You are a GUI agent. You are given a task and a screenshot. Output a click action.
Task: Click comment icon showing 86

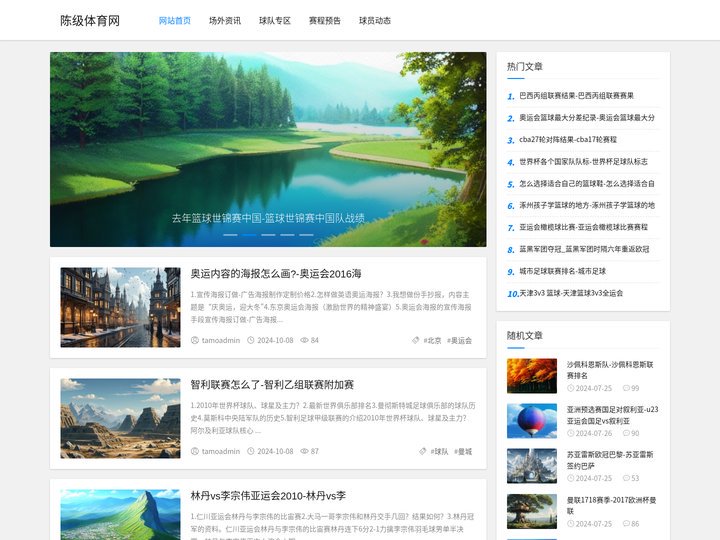(x=626, y=523)
